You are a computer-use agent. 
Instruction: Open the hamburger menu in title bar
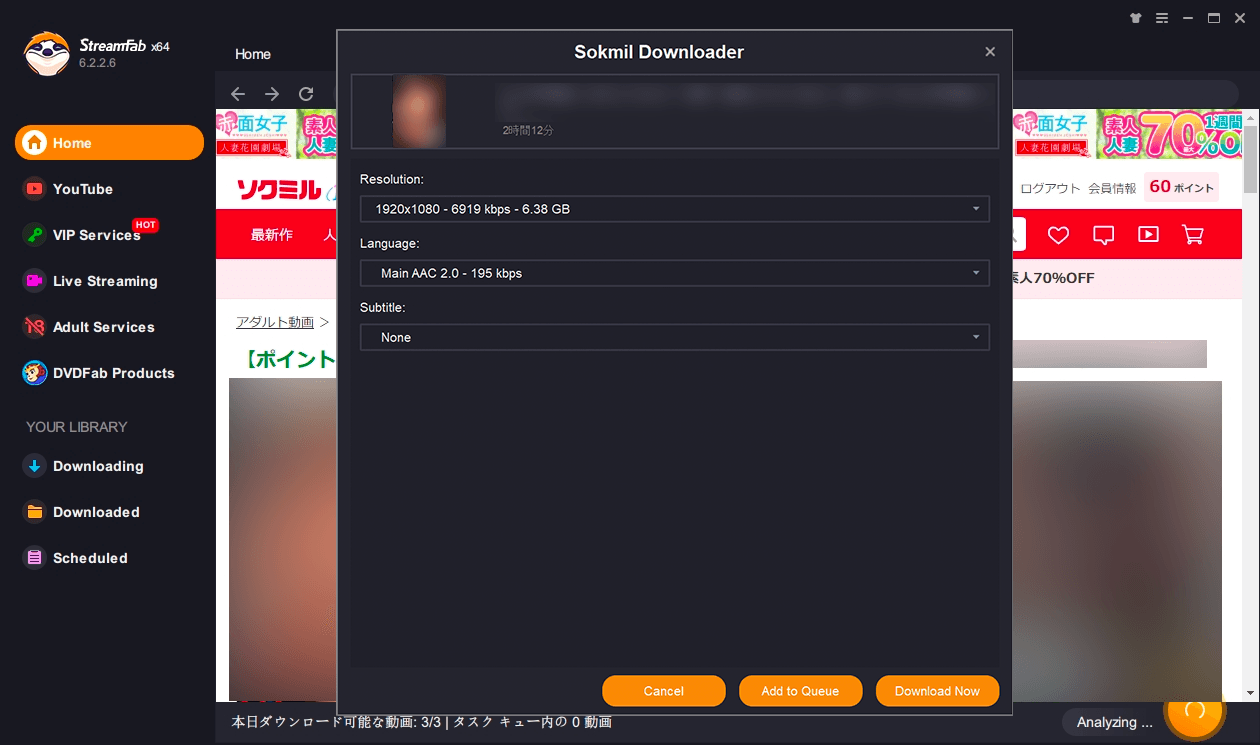(1162, 18)
